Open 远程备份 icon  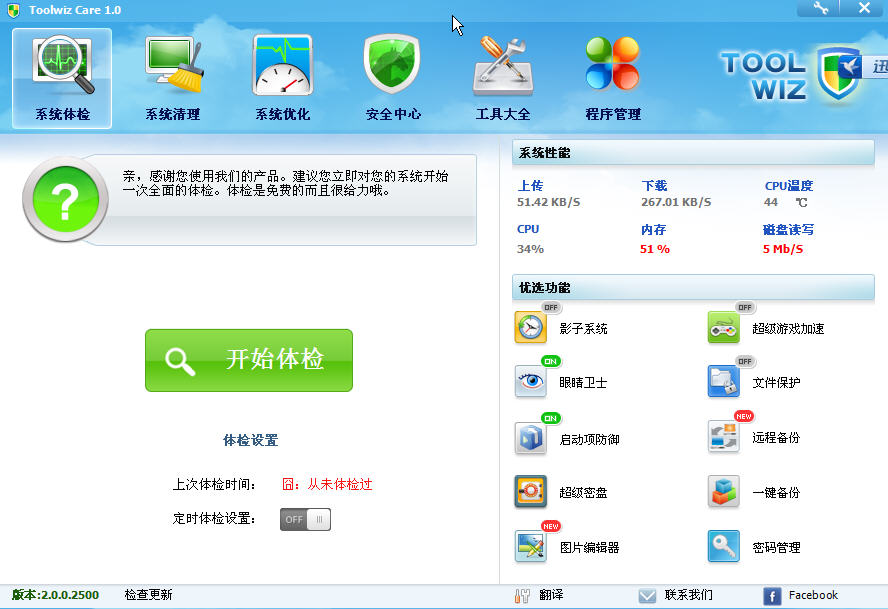click(724, 436)
